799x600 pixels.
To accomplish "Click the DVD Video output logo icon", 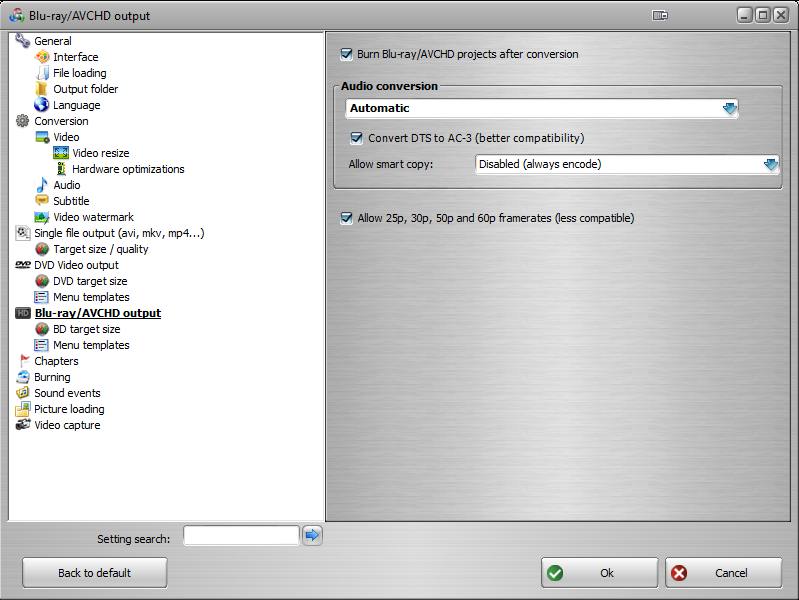I will click(x=22, y=265).
